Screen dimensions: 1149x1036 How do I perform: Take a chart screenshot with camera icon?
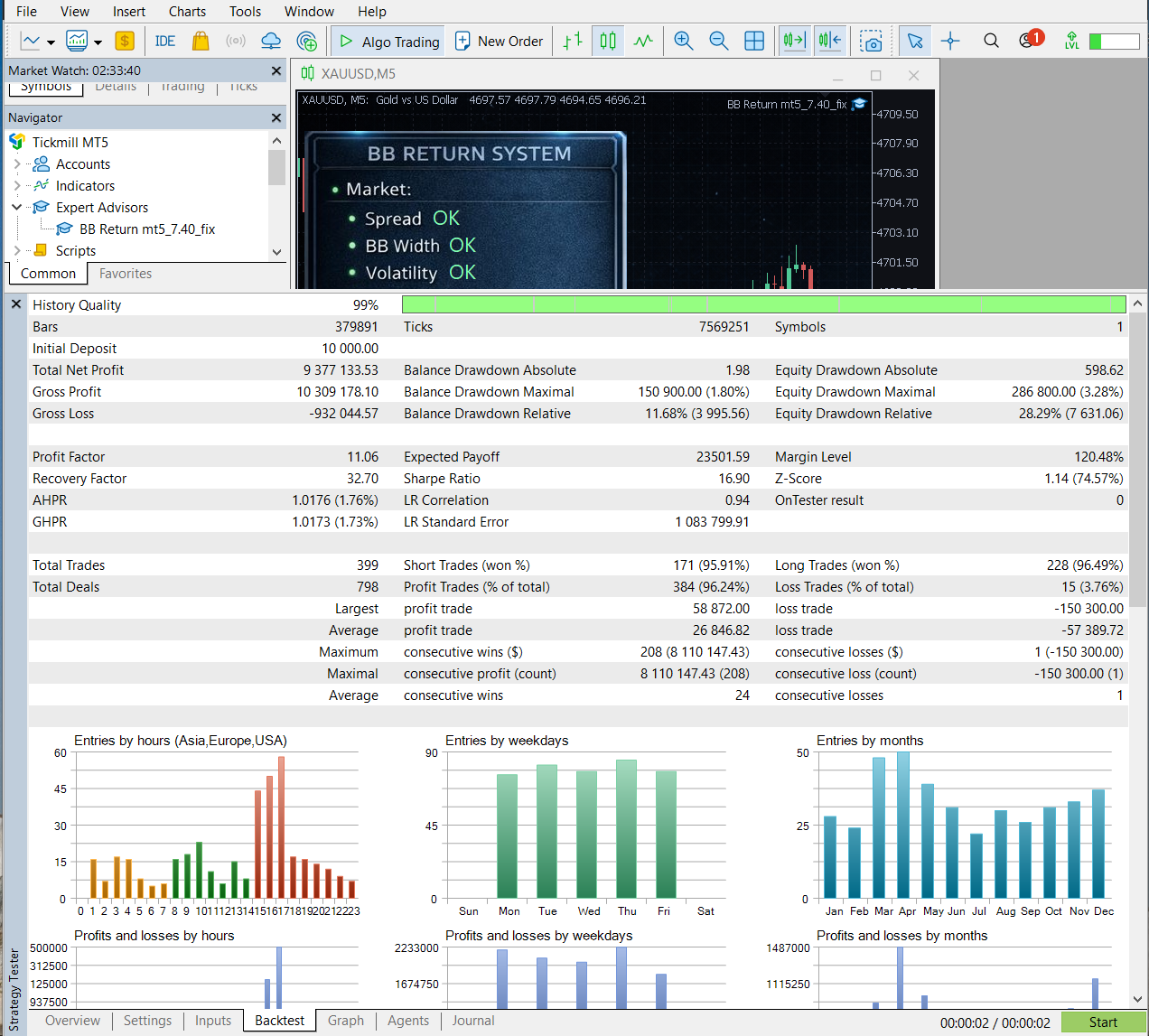(871, 42)
